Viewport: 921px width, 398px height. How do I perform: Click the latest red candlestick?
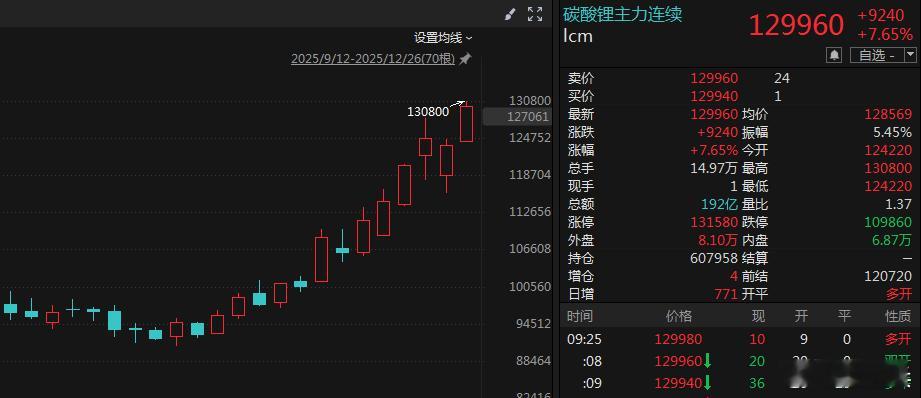(x=466, y=123)
